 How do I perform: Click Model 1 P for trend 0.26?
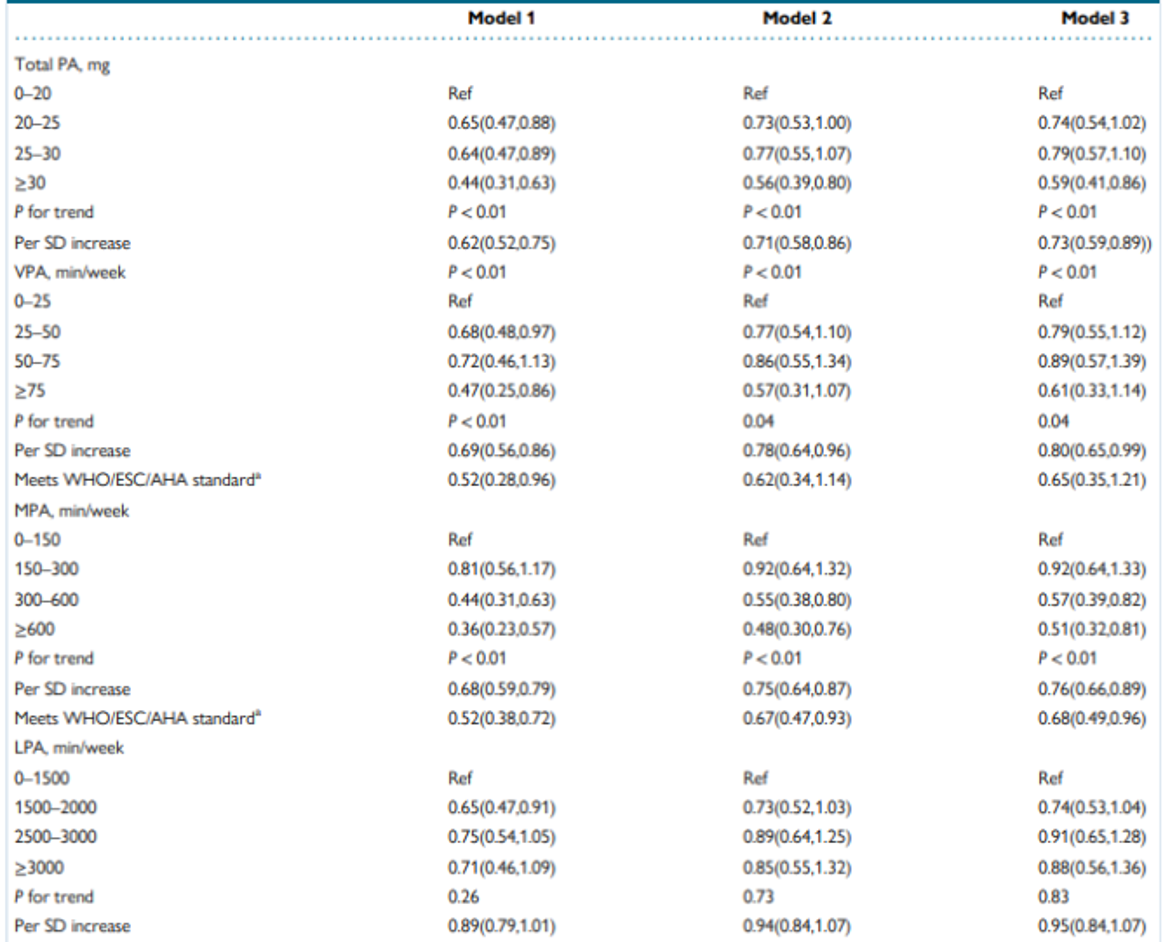click(x=458, y=896)
